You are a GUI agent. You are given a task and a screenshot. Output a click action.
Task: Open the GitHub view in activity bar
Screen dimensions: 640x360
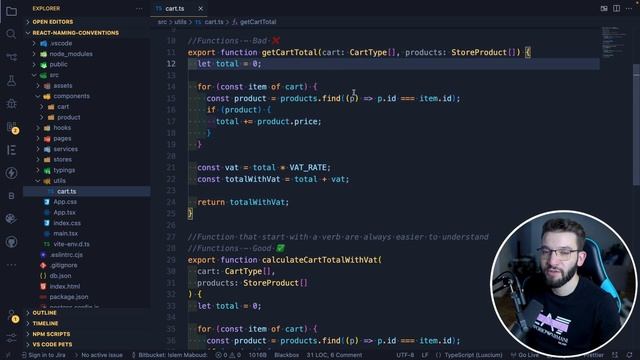pyautogui.click(x=11, y=242)
